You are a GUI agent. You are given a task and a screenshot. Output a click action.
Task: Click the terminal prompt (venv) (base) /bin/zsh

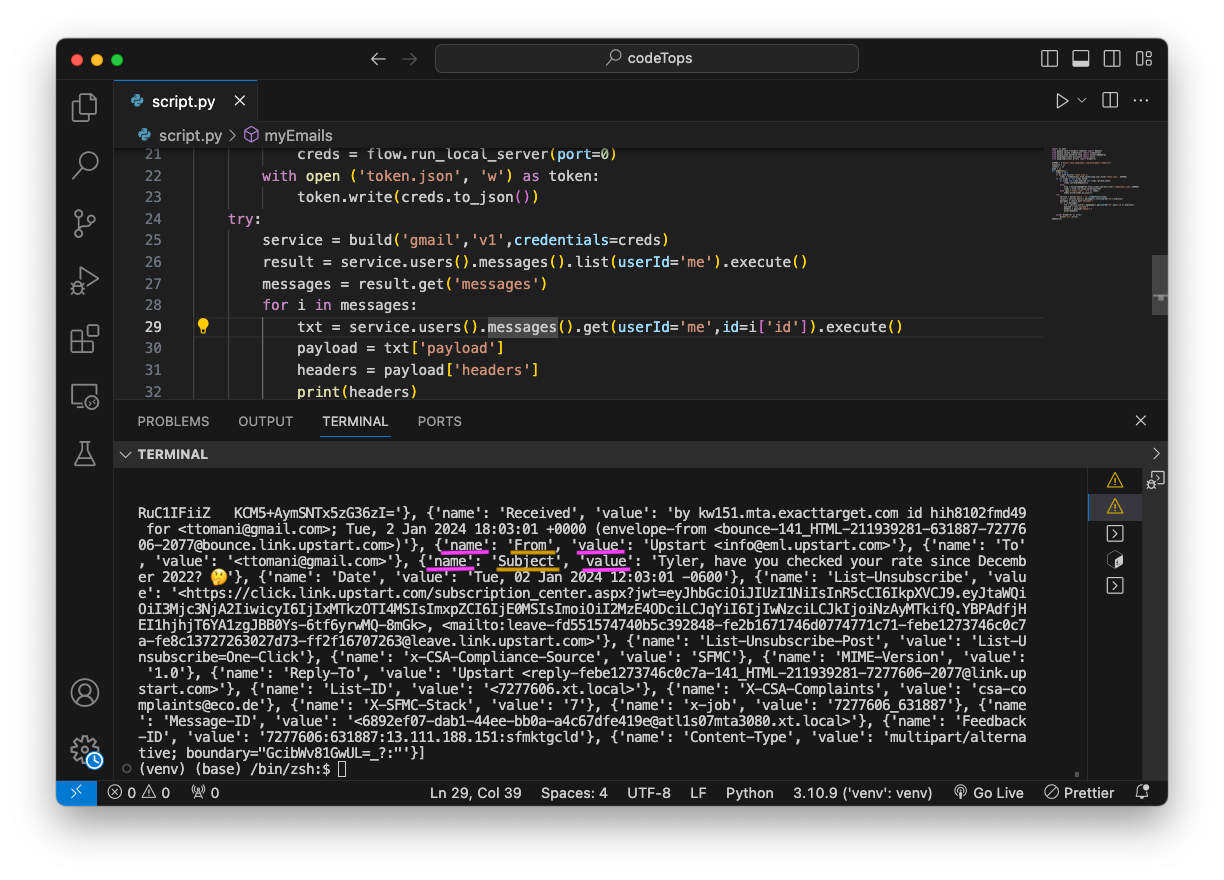[x=234, y=769]
